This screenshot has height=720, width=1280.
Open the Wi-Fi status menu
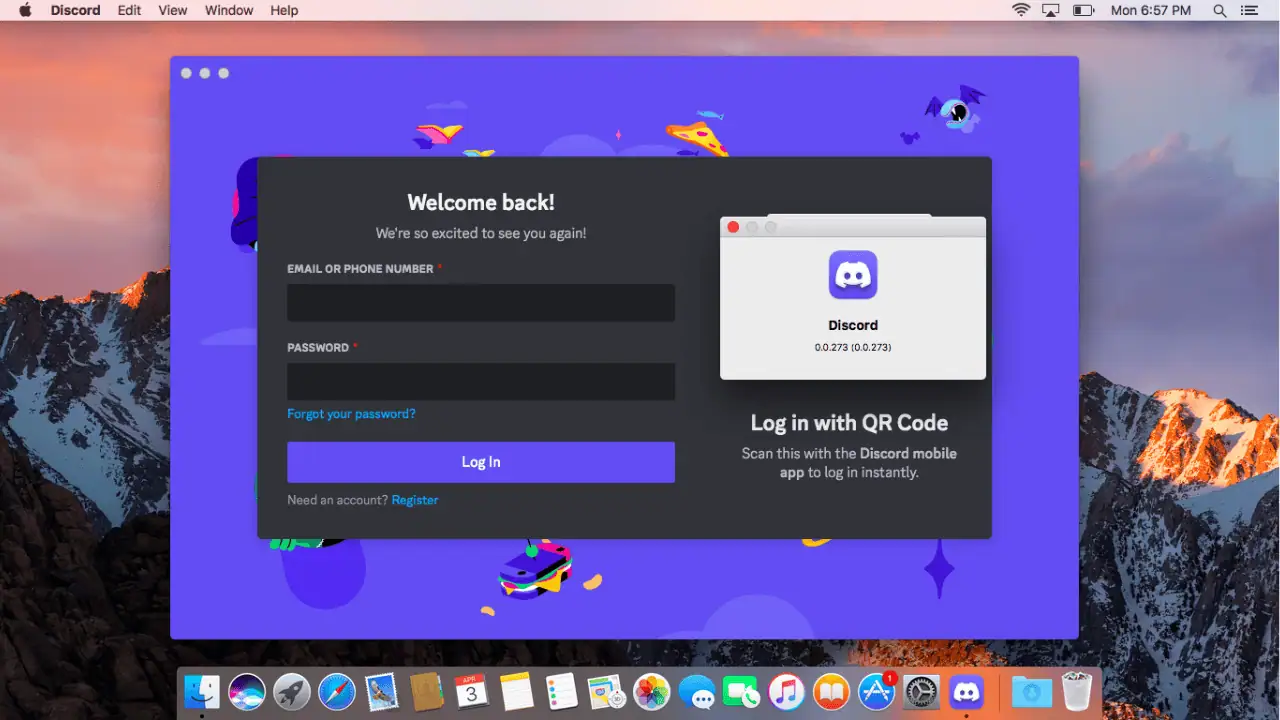[x=1021, y=10]
